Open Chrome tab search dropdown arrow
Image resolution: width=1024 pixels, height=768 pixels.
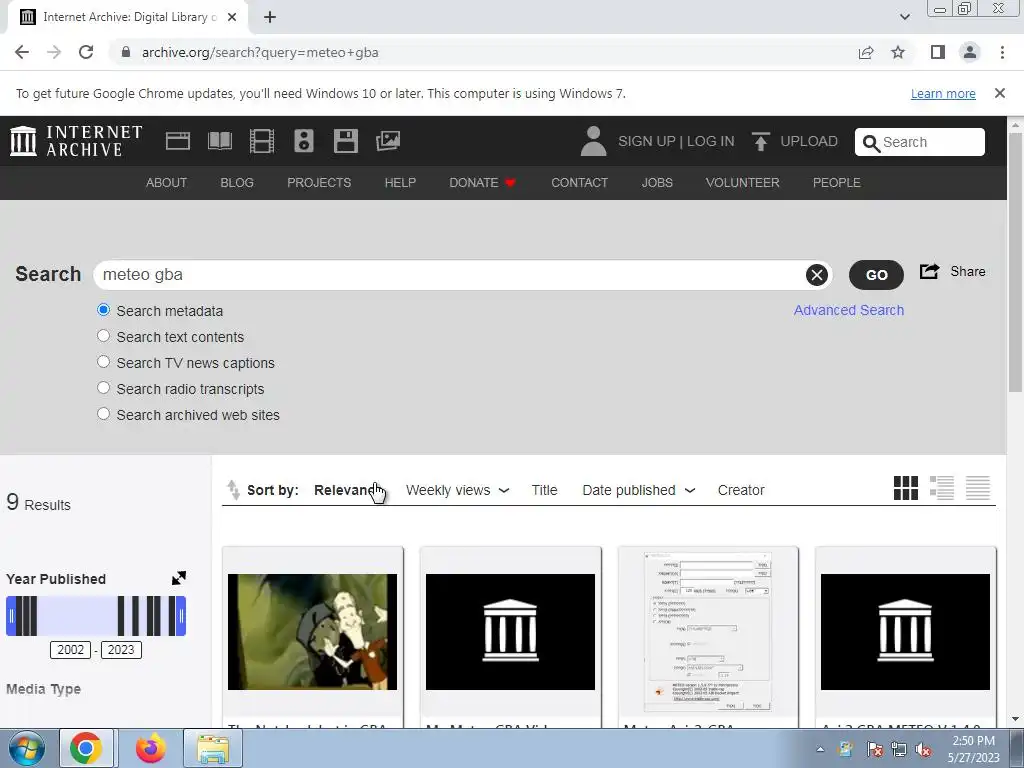[x=904, y=17]
